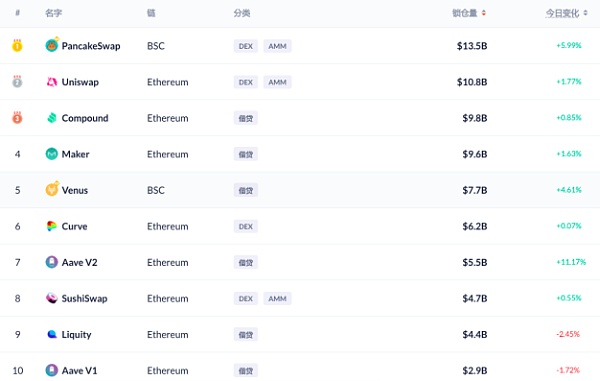This screenshot has width=600, height=381.
Task: Click the AMM tag on SushiSwap row
Action: [277, 298]
